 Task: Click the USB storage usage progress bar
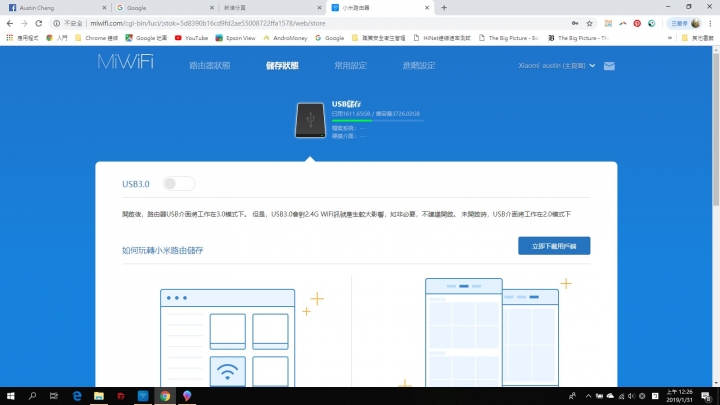pos(377,121)
